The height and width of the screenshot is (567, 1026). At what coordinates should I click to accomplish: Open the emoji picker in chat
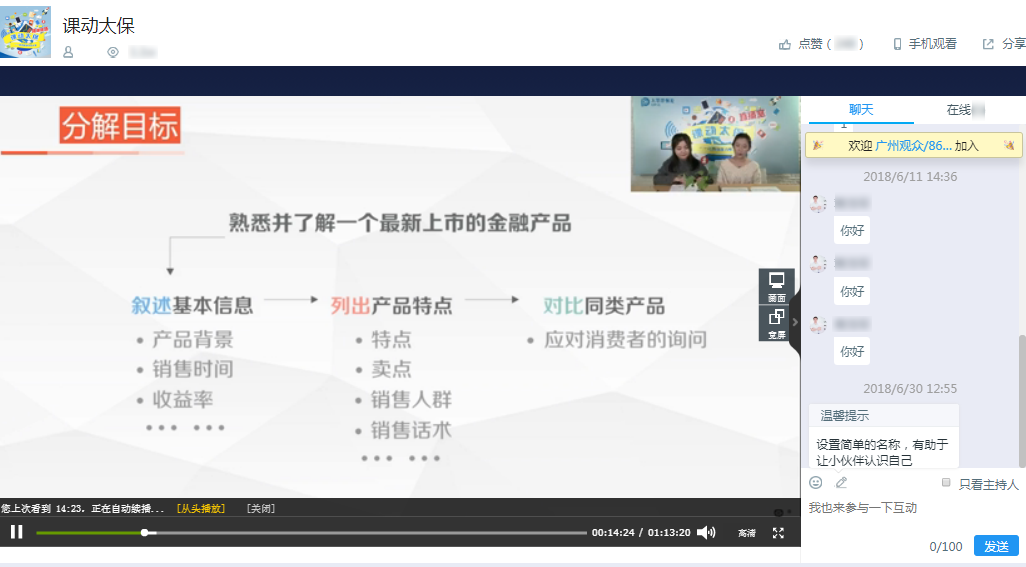[816, 483]
